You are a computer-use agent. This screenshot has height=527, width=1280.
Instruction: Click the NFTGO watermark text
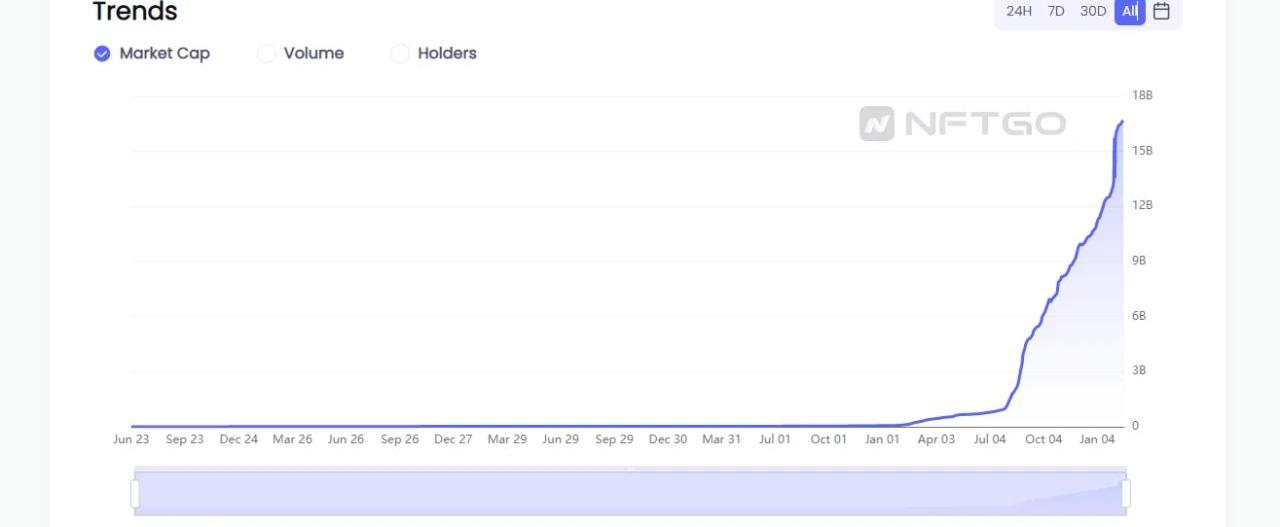985,124
